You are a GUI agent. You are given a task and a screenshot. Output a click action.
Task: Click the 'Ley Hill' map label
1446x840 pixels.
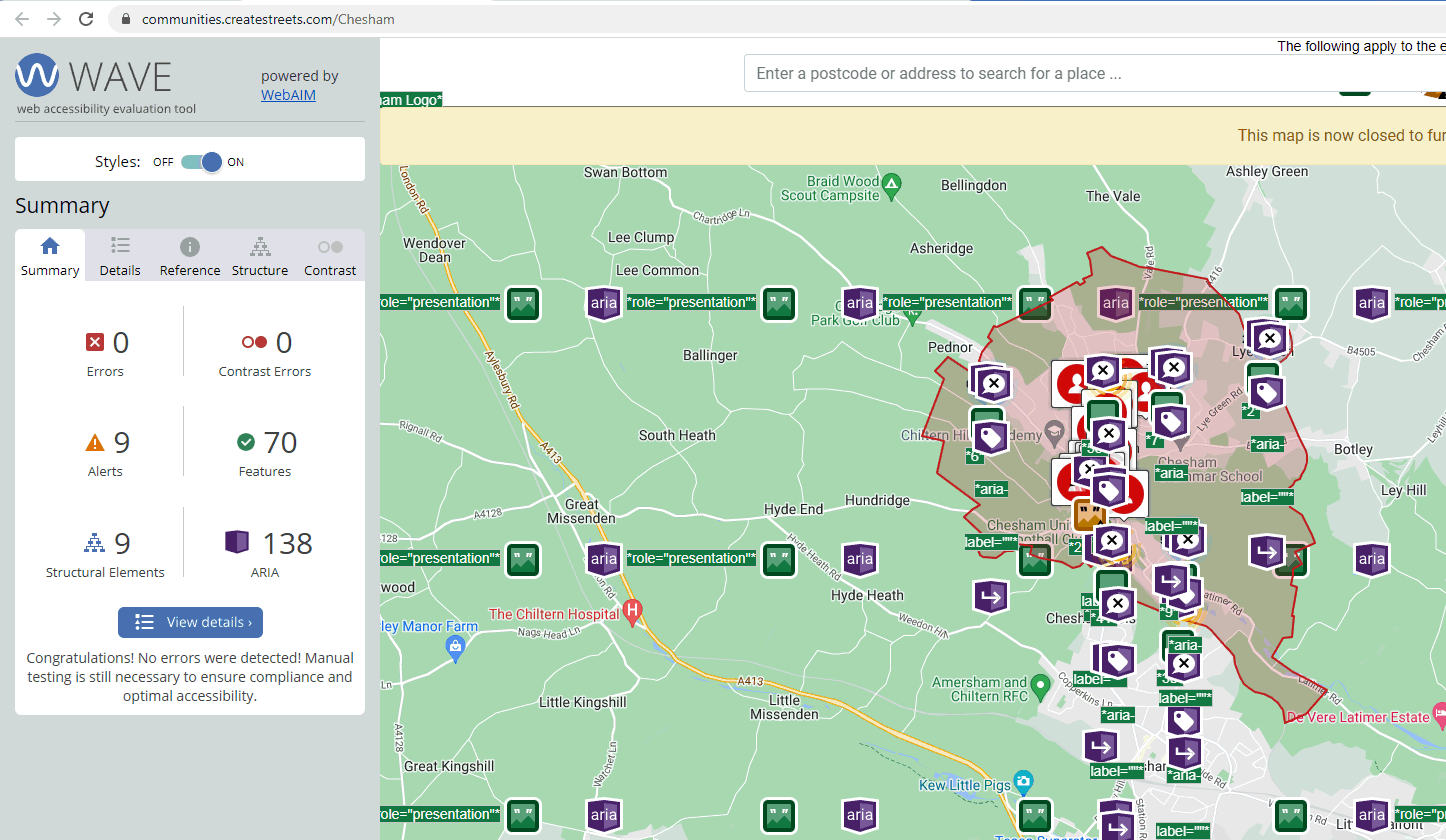(x=1404, y=490)
